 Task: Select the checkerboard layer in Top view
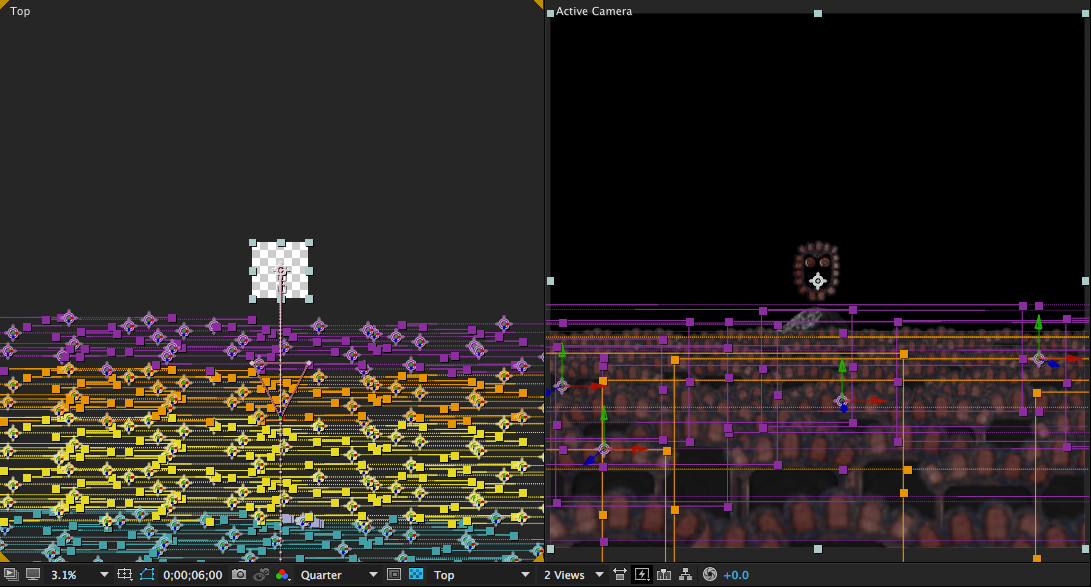pyautogui.click(x=280, y=271)
